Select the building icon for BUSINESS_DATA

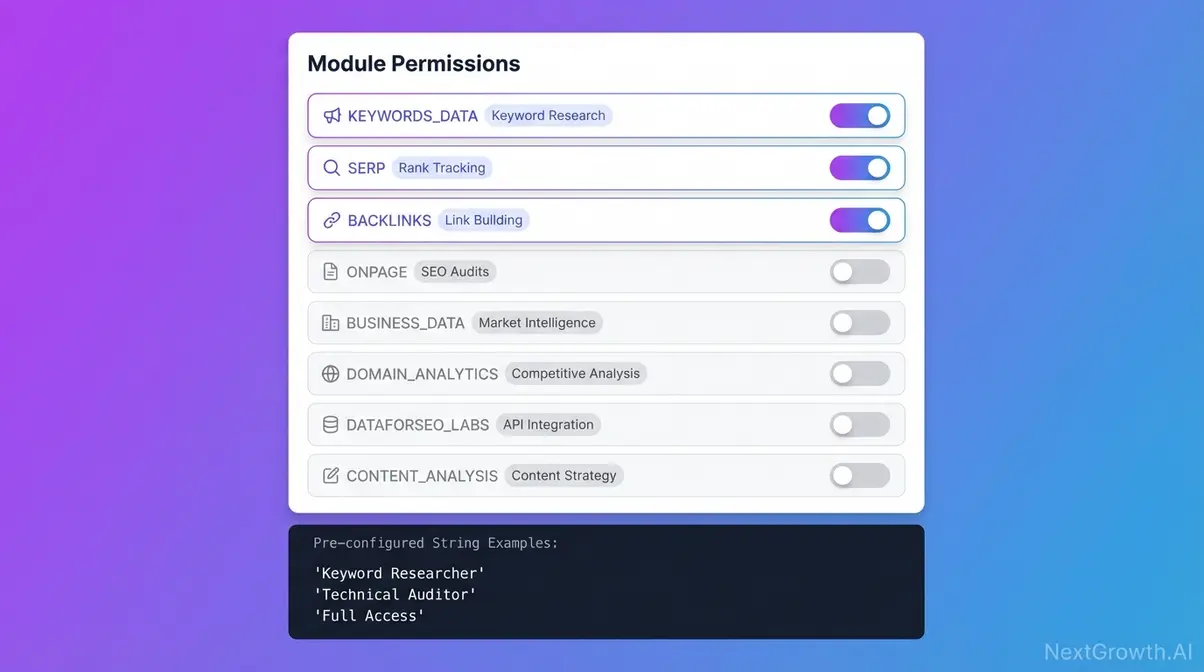pyautogui.click(x=331, y=322)
